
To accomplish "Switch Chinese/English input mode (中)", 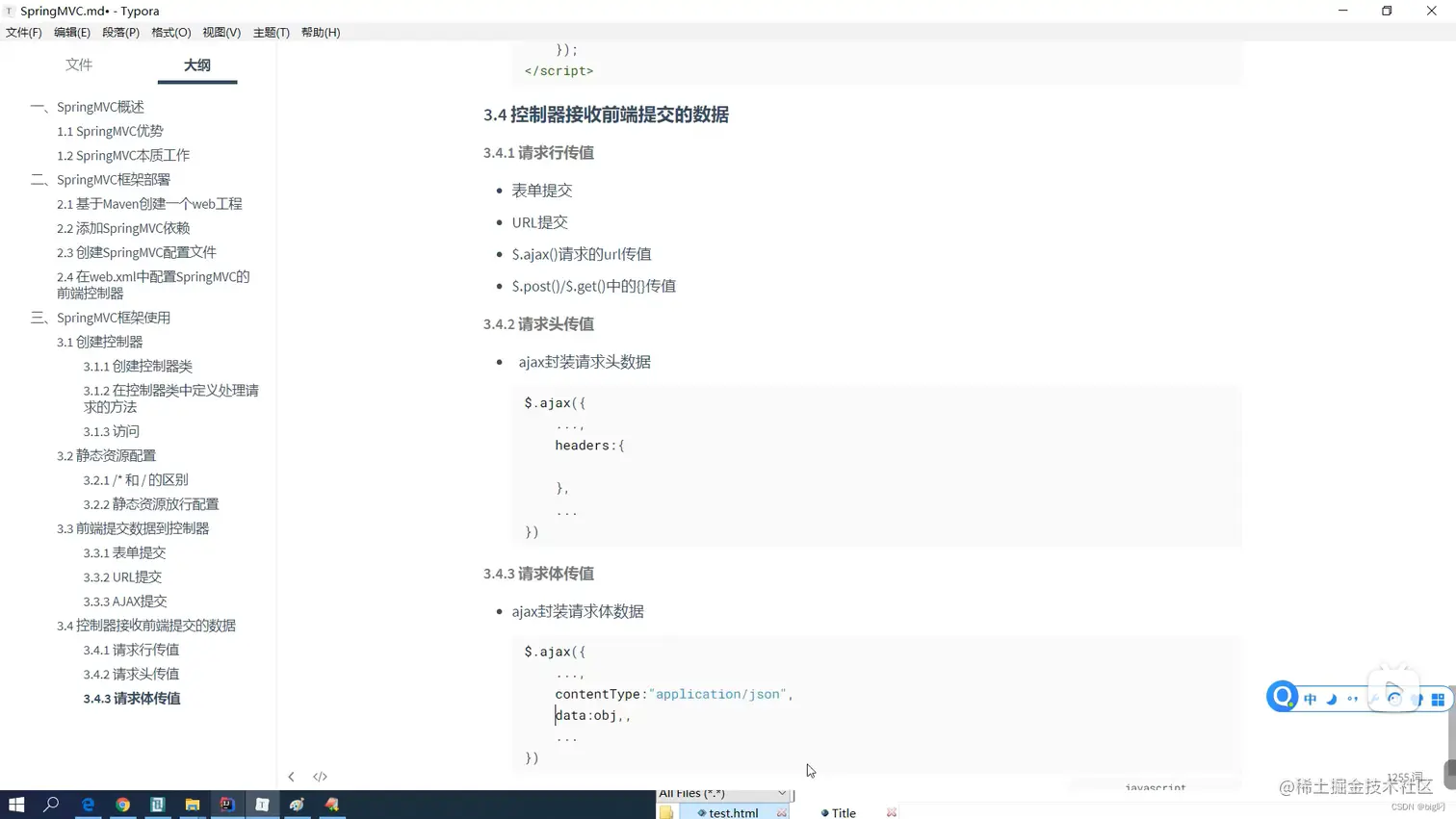I will point(1310,700).
